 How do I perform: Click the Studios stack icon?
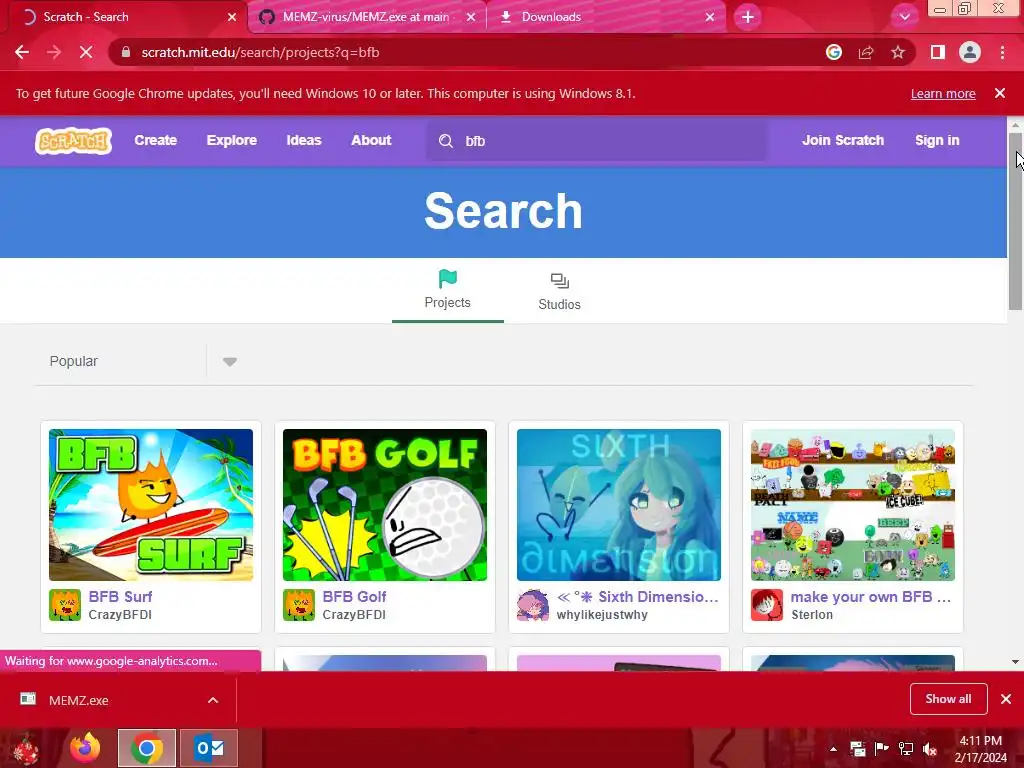pyautogui.click(x=560, y=281)
